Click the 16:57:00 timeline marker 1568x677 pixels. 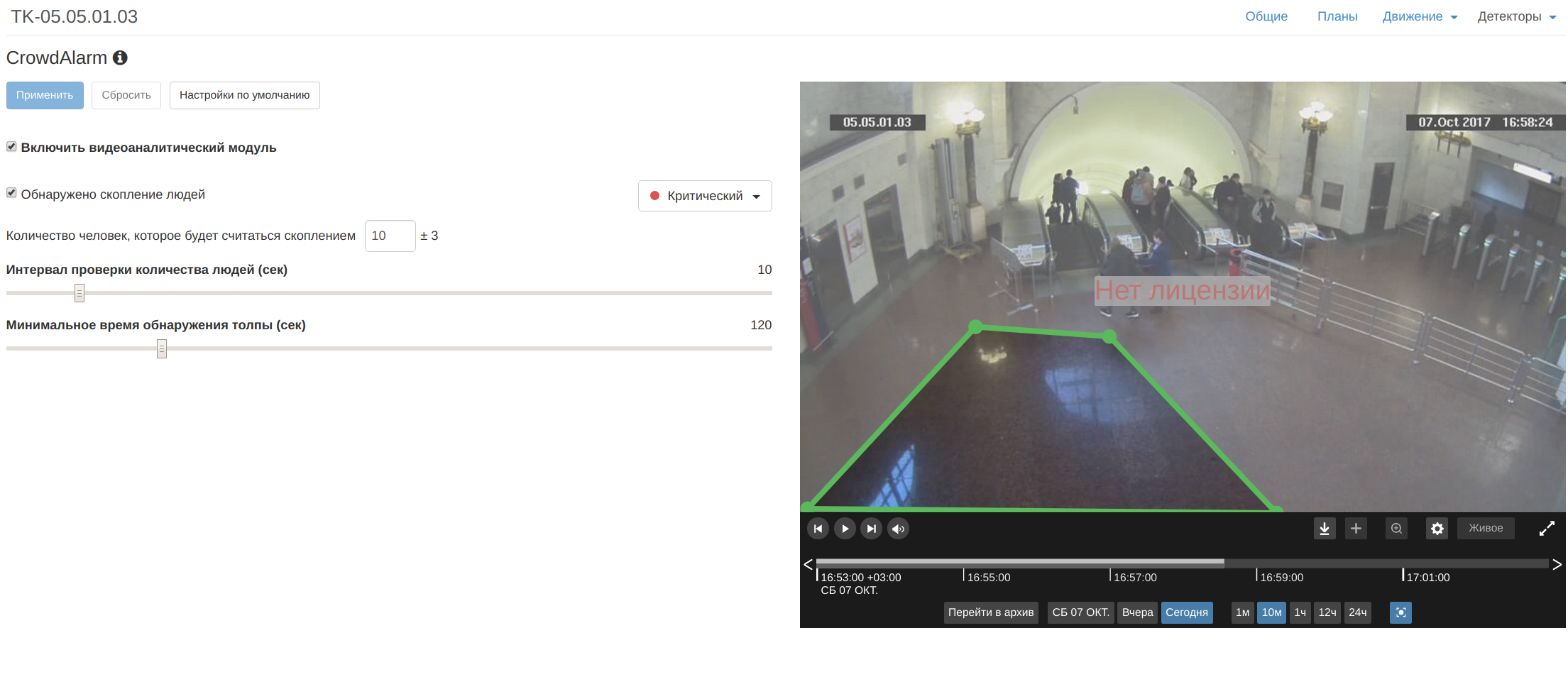click(1134, 577)
